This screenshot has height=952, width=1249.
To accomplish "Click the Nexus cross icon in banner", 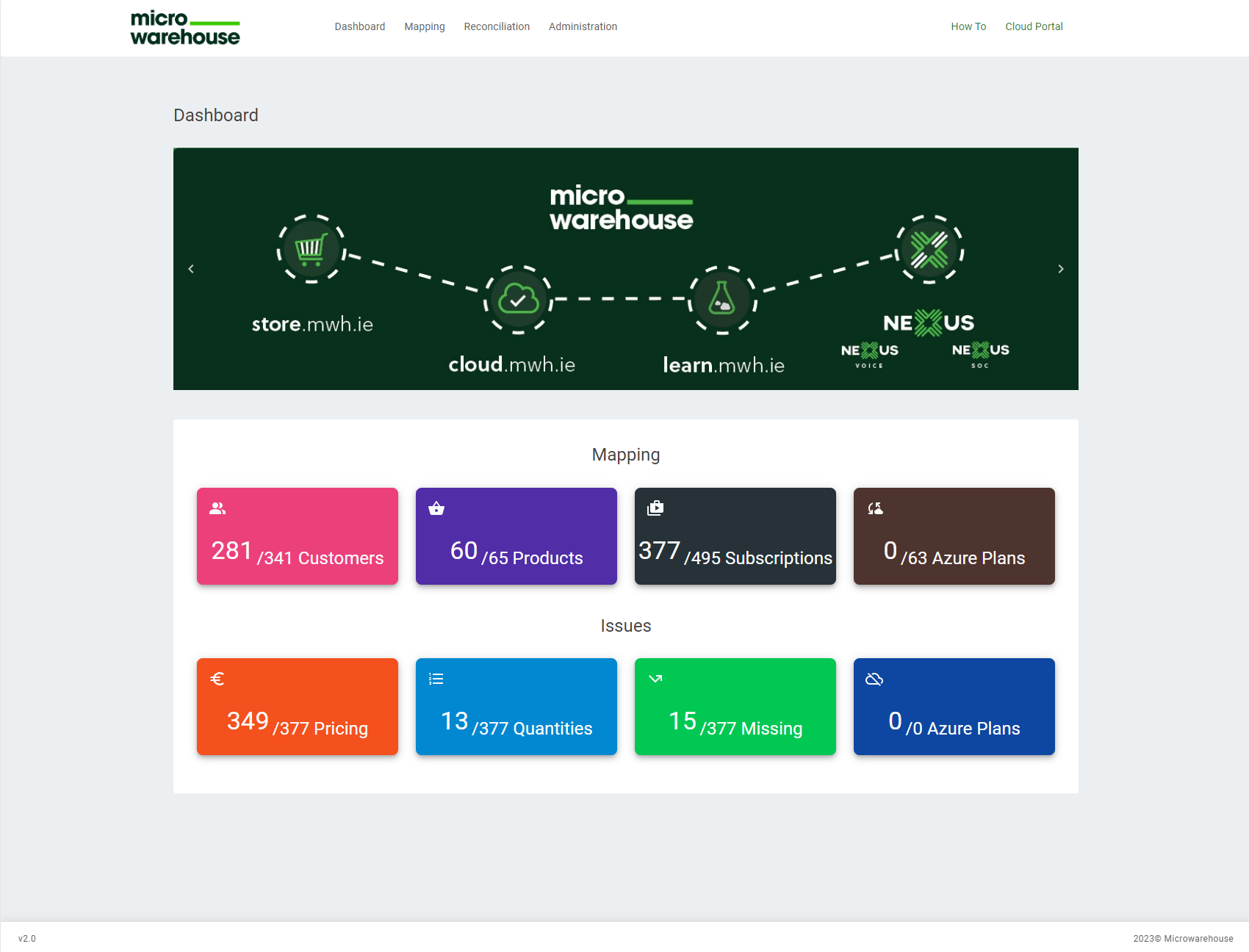I will pos(929,249).
